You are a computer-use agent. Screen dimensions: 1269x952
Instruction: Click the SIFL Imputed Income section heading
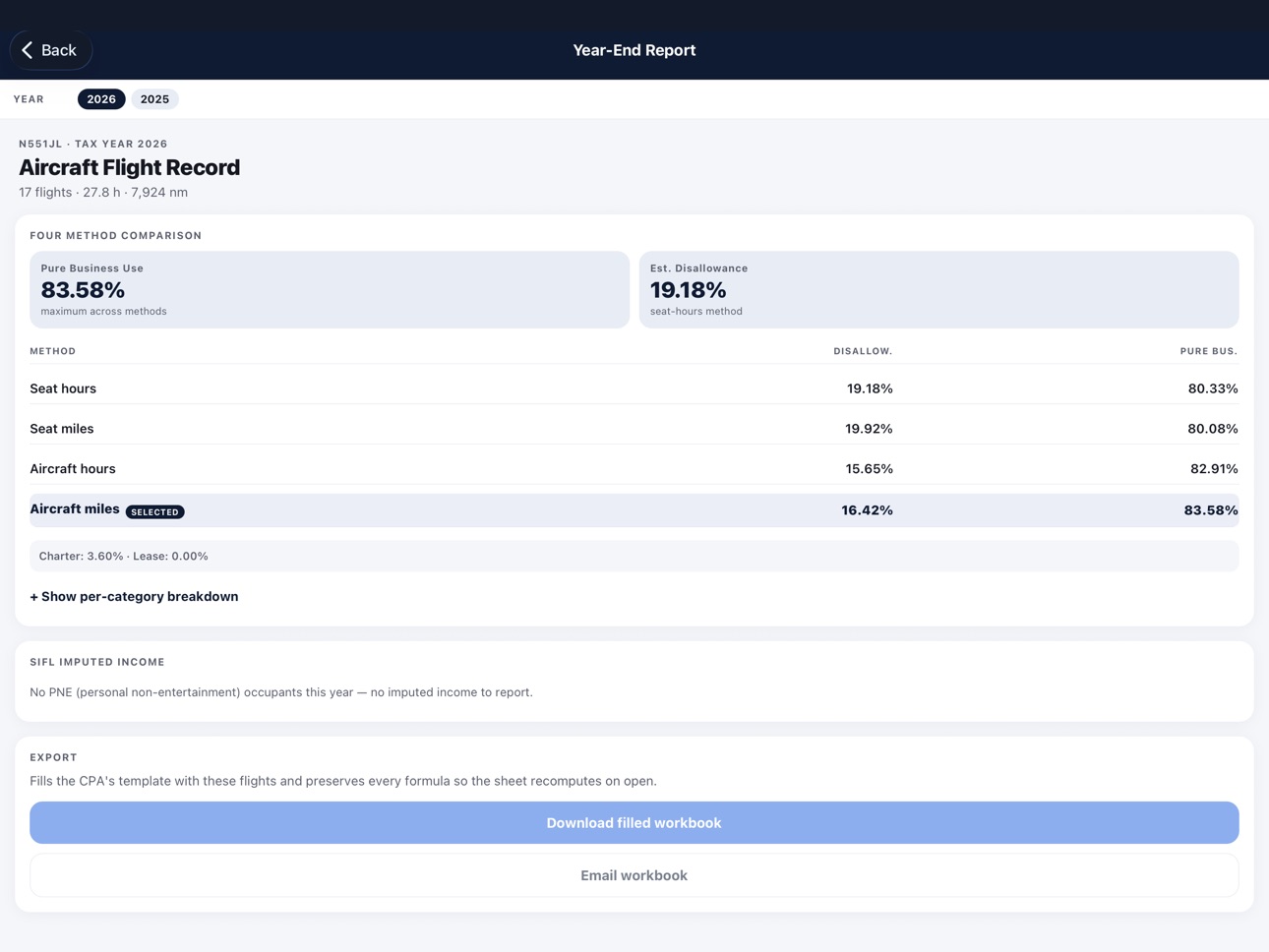coord(97,662)
